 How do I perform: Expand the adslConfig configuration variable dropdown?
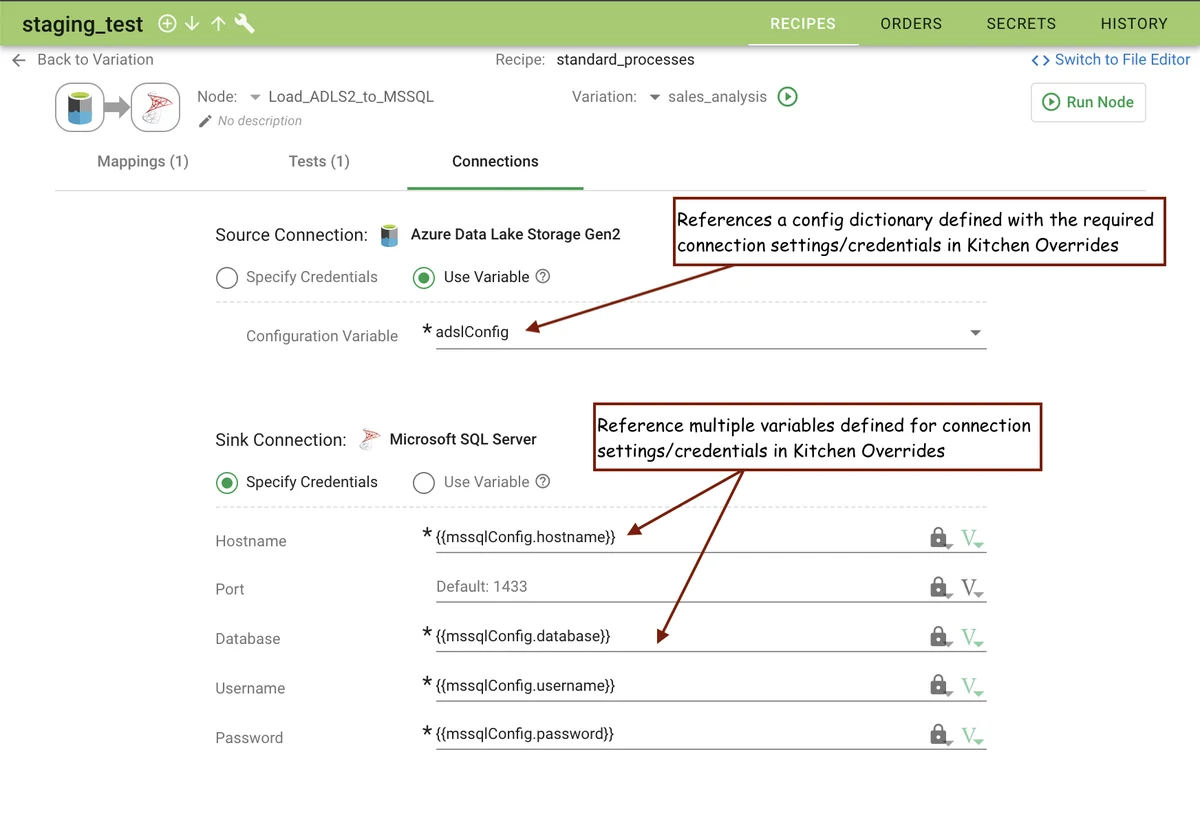[x=975, y=333]
